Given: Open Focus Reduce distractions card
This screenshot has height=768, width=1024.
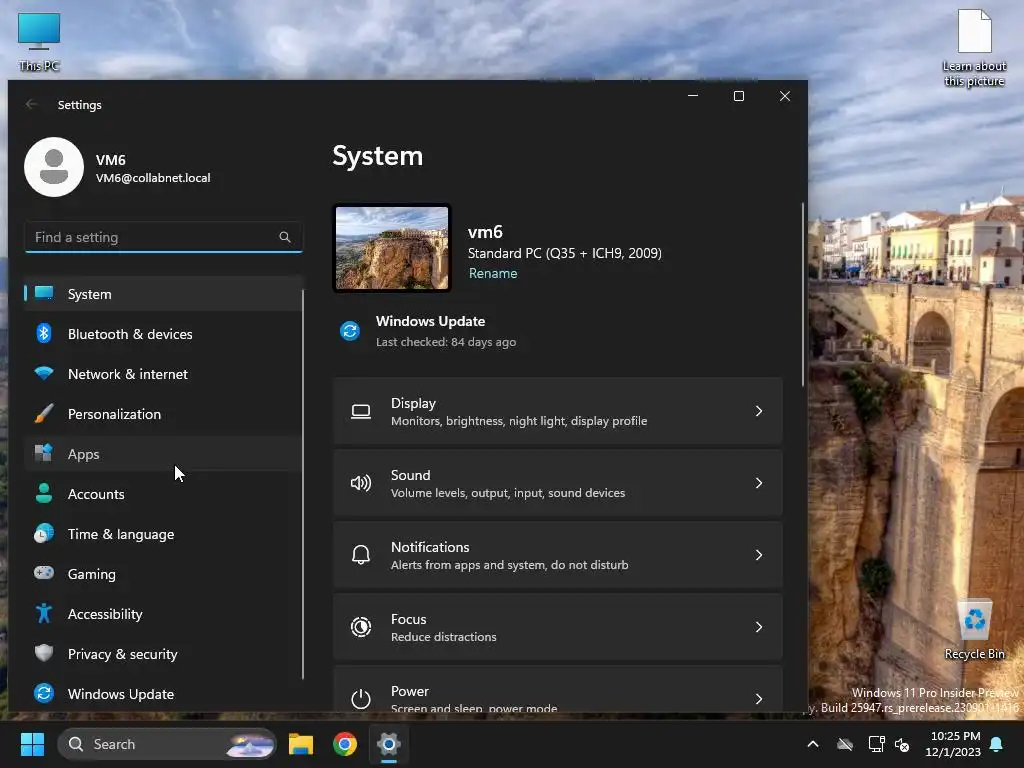Looking at the screenshot, I should point(558,627).
